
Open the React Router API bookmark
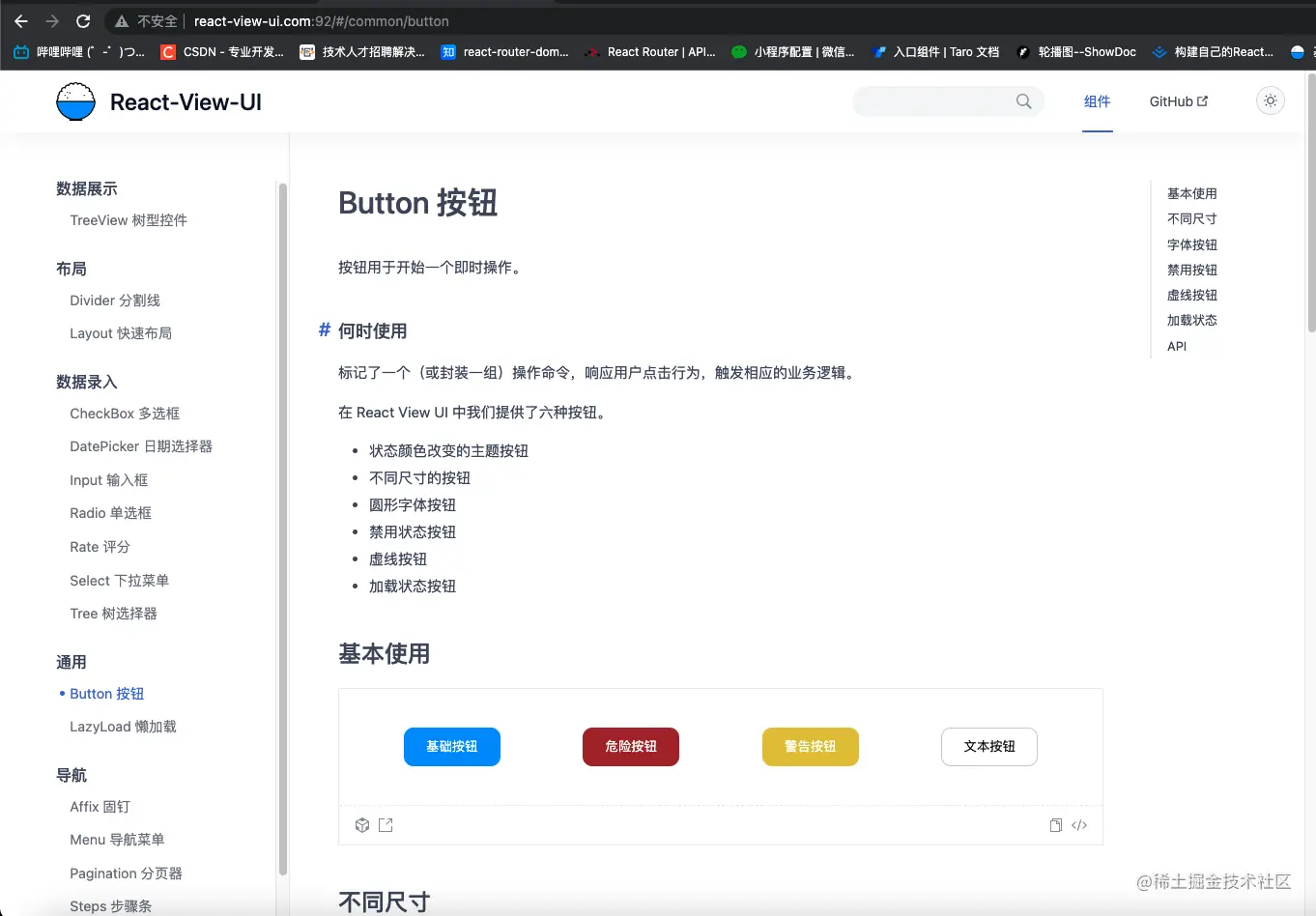(650, 52)
